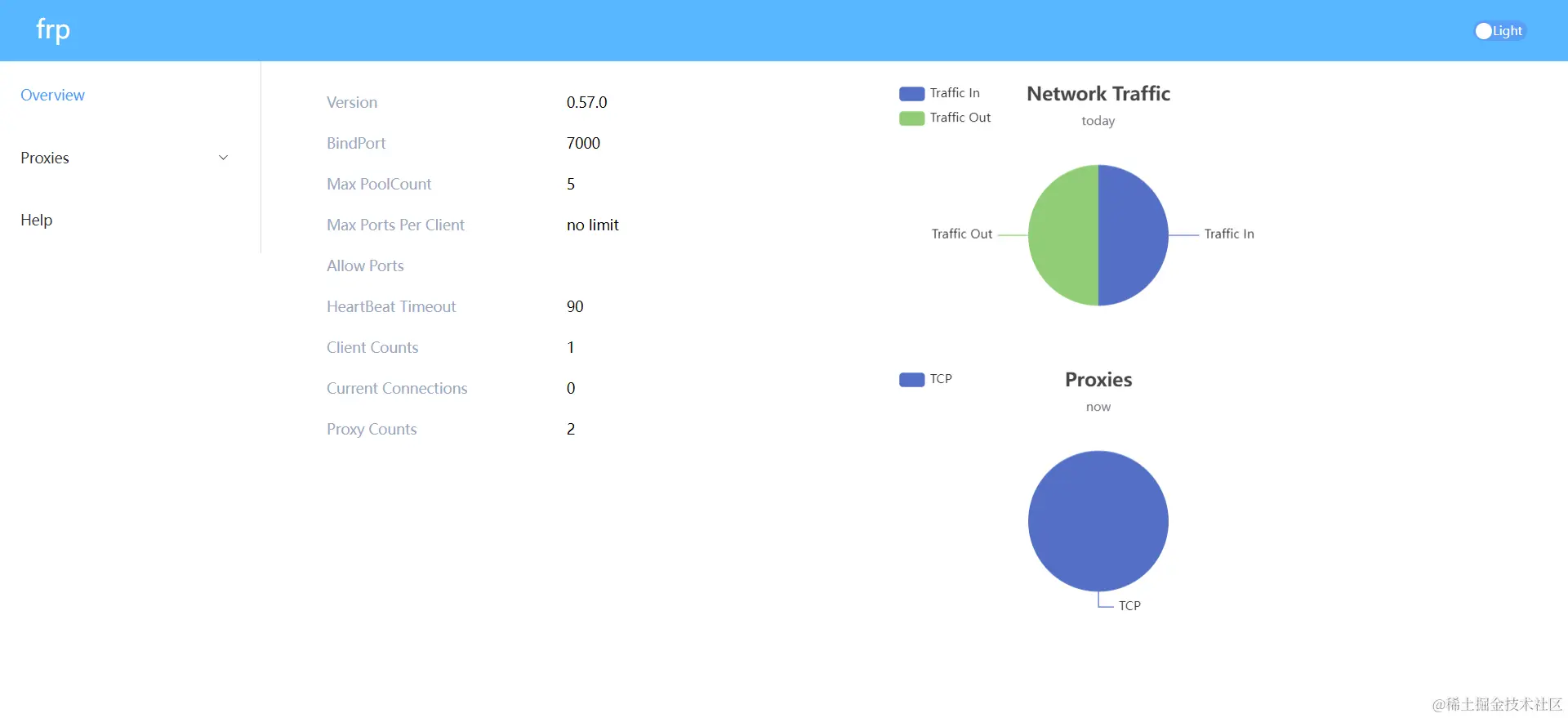Click the 'now' chart subtitle
The width and height of the screenshot is (1568, 718).
click(1098, 407)
